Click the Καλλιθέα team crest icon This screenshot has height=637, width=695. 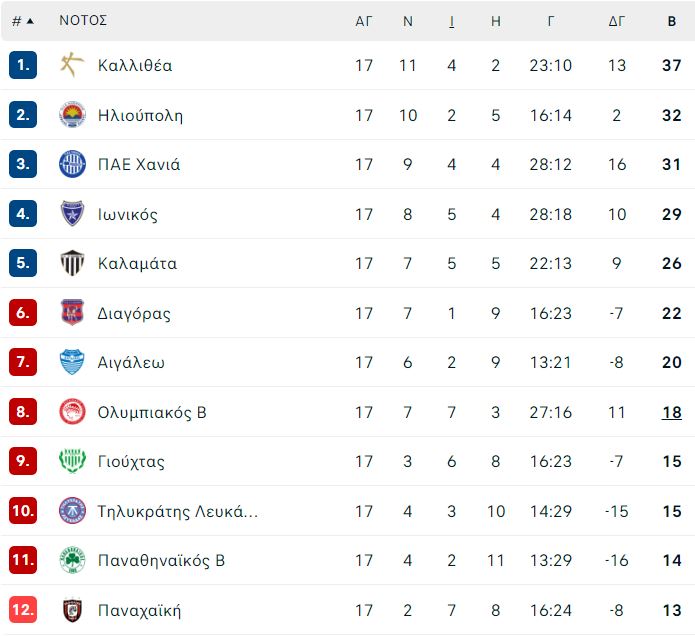[x=72, y=65]
